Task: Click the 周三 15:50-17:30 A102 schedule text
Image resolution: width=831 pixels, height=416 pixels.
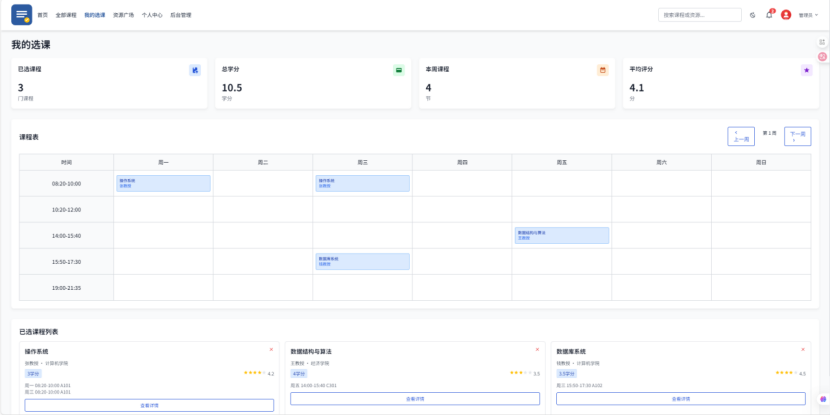Action: pyautogui.click(x=579, y=385)
